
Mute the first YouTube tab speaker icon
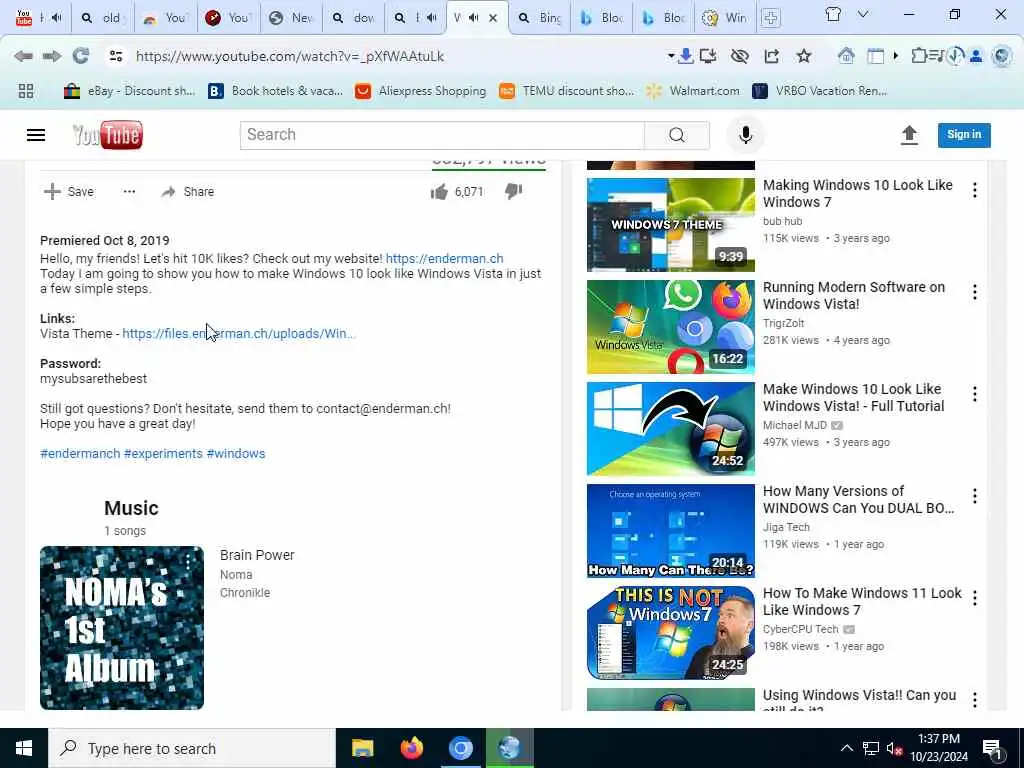[56, 18]
